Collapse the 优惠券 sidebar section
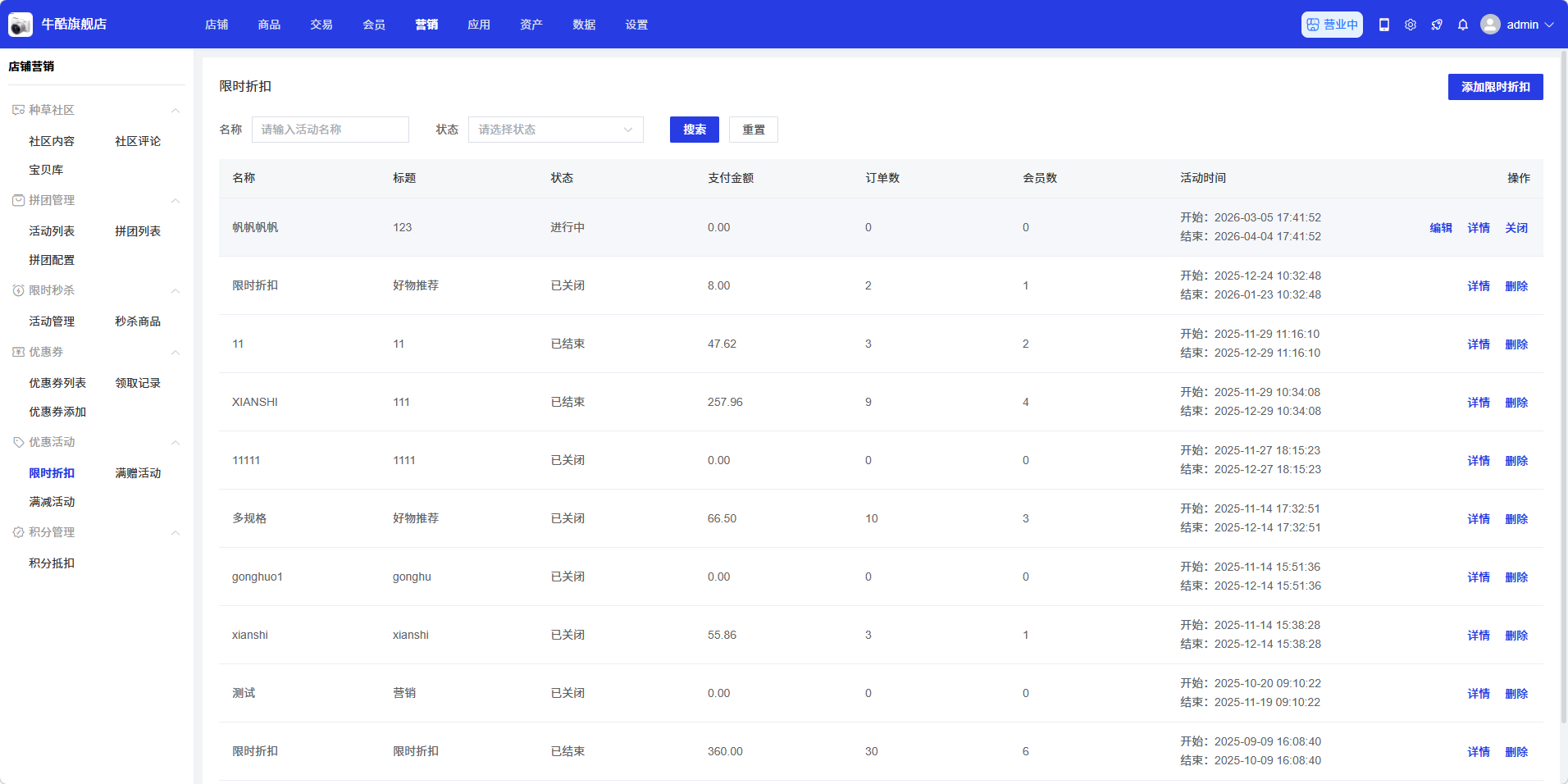Image resolution: width=1568 pixels, height=784 pixels. pos(175,353)
